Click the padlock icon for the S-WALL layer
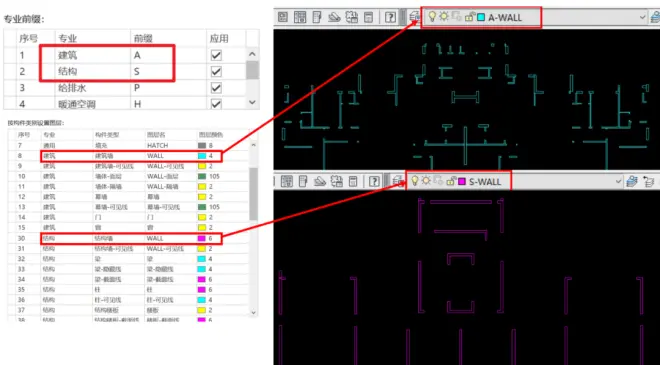This screenshot has height=365, width=660. point(451,181)
